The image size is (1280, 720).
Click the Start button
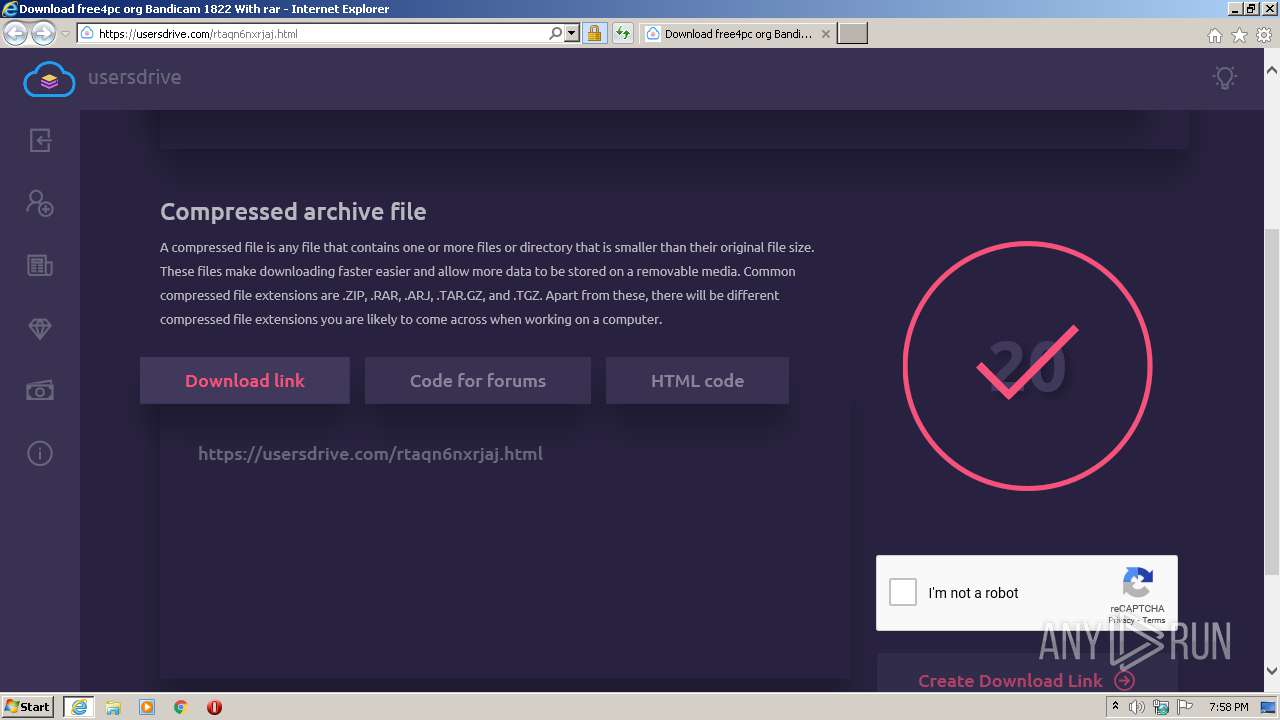click(28, 707)
